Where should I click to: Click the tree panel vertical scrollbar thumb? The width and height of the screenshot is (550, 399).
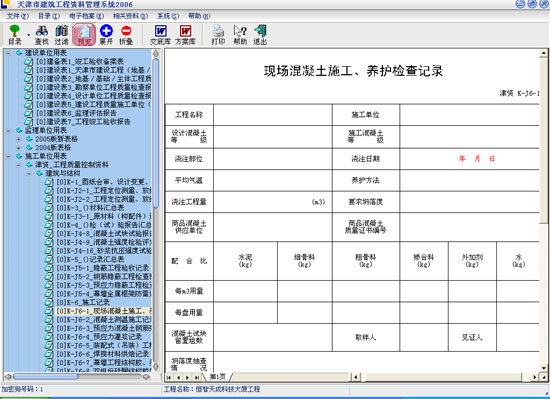tap(156, 133)
